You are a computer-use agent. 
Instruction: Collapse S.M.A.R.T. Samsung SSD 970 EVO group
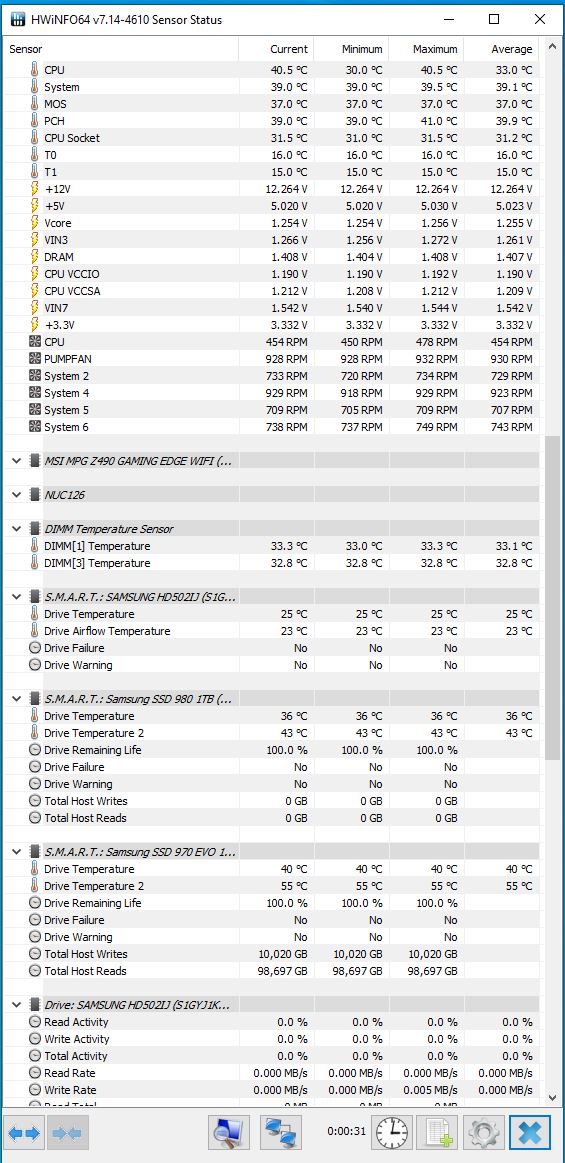(16, 851)
